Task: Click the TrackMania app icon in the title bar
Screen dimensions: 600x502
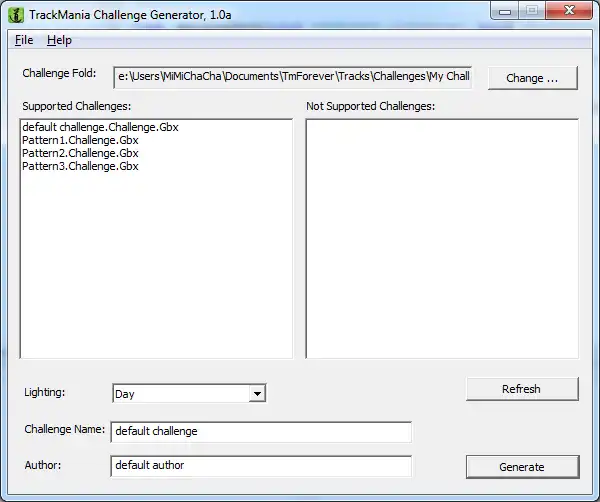Action: coord(16,15)
